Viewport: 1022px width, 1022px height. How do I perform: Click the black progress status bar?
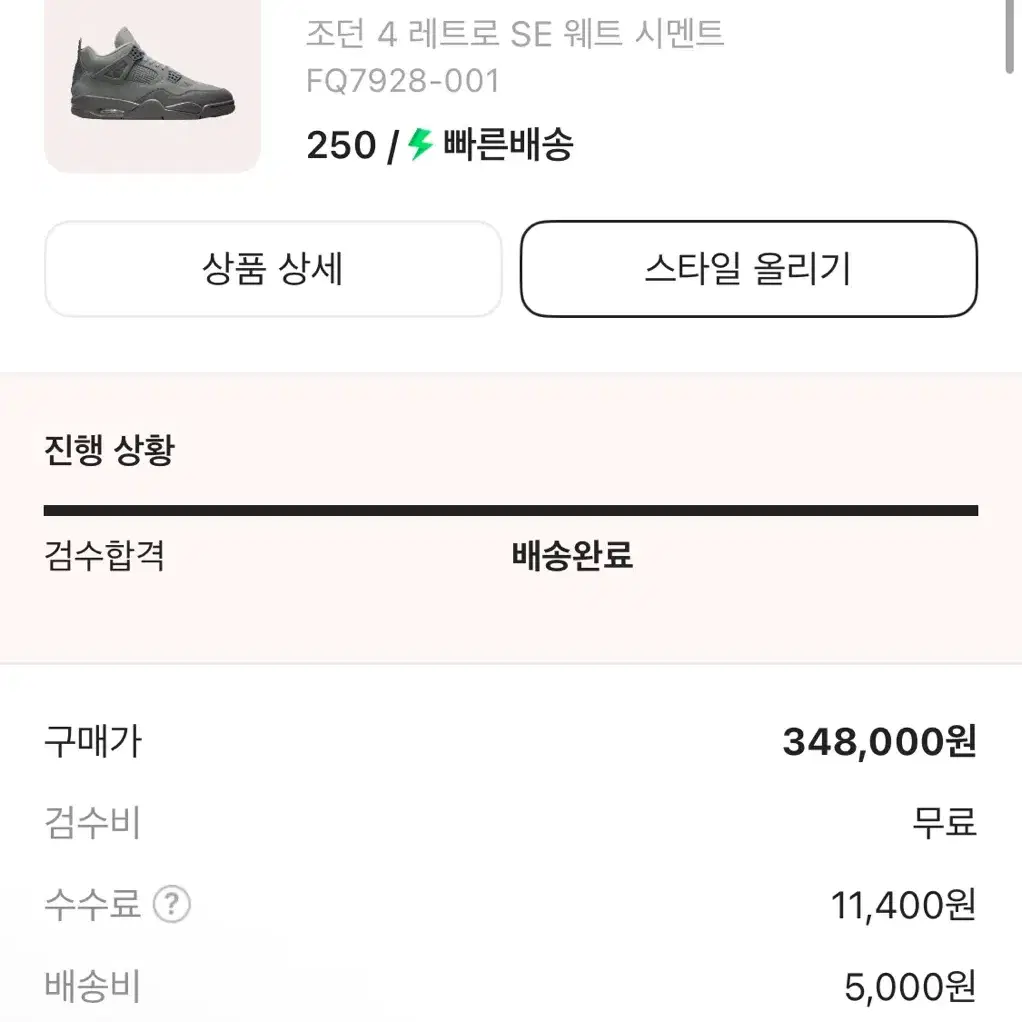click(x=511, y=510)
